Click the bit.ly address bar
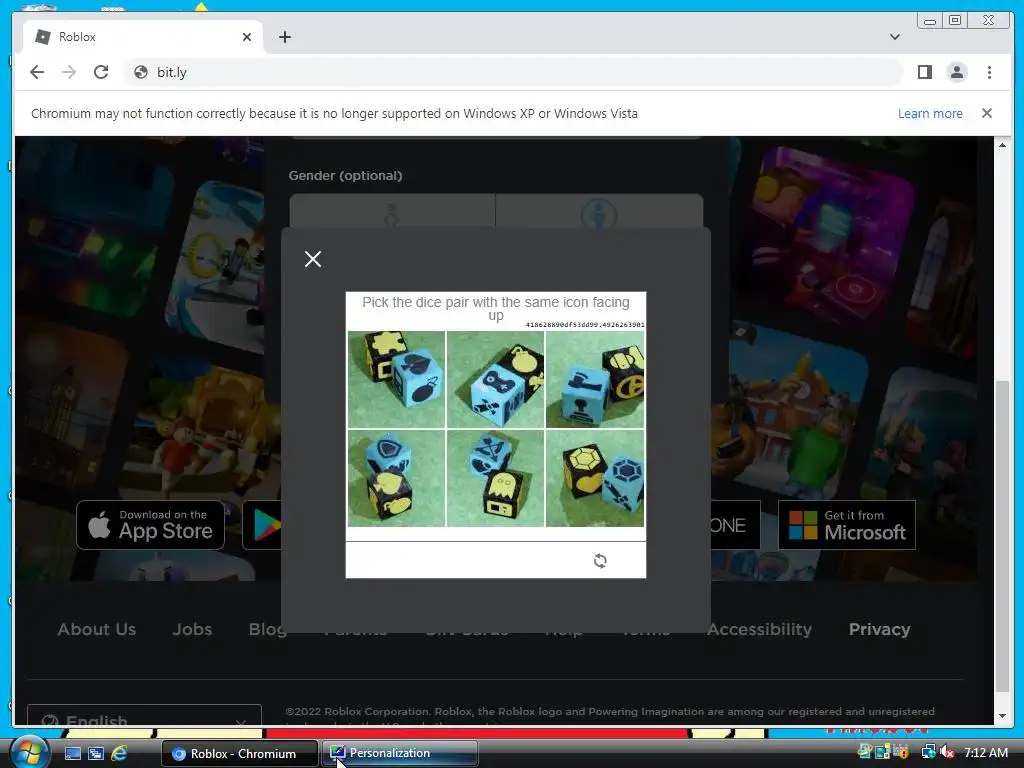Image resolution: width=1024 pixels, height=768 pixels. (x=513, y=72)
